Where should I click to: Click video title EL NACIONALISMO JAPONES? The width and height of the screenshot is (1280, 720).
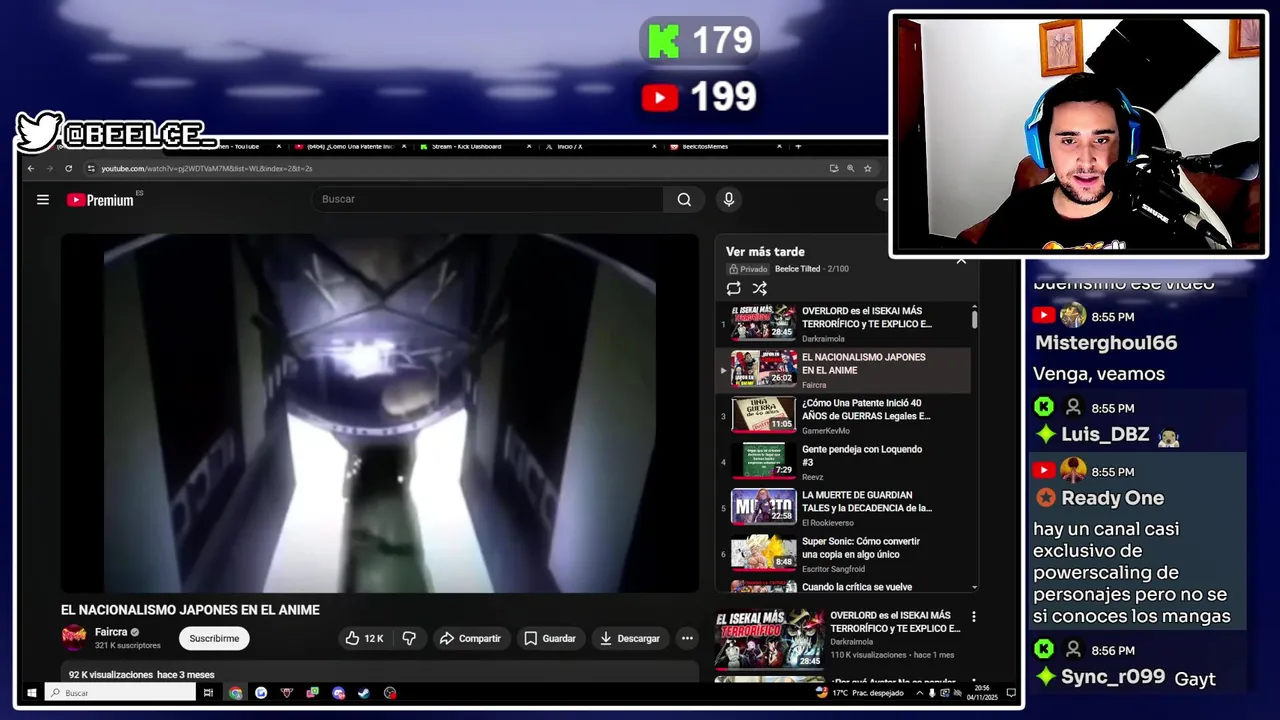190,610
